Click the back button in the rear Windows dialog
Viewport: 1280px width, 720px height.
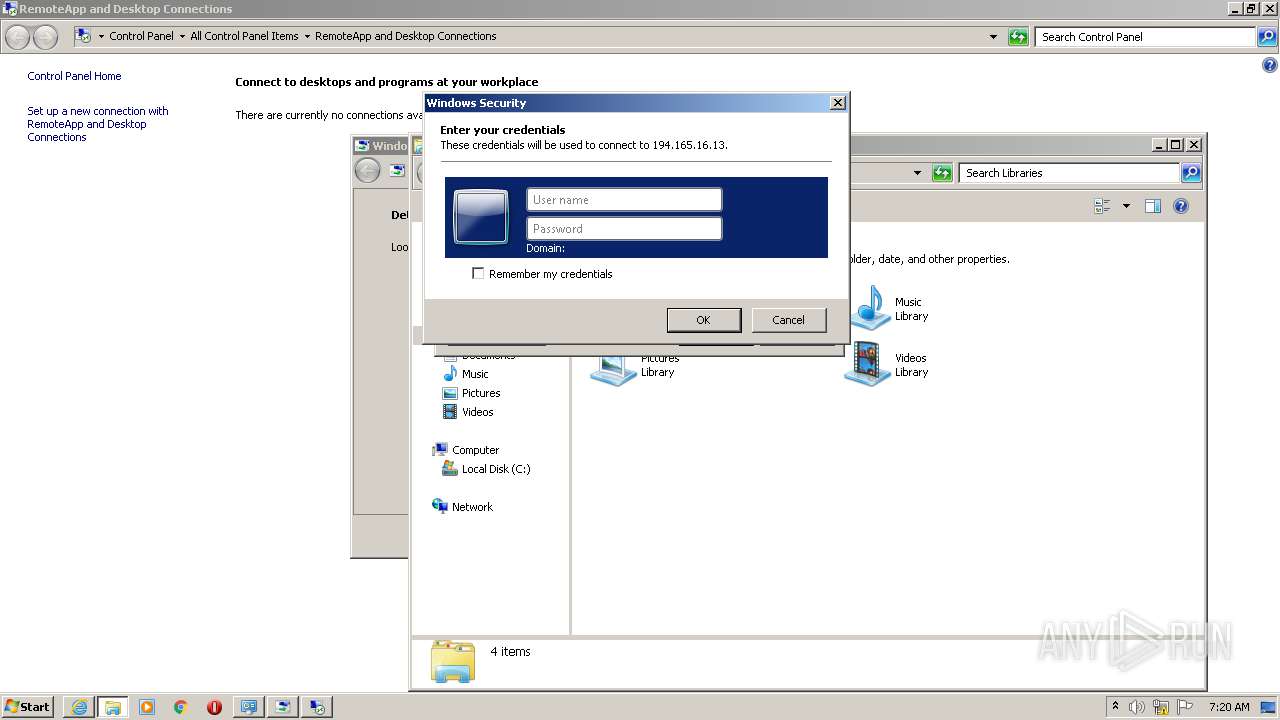click(x=367, y=170)
